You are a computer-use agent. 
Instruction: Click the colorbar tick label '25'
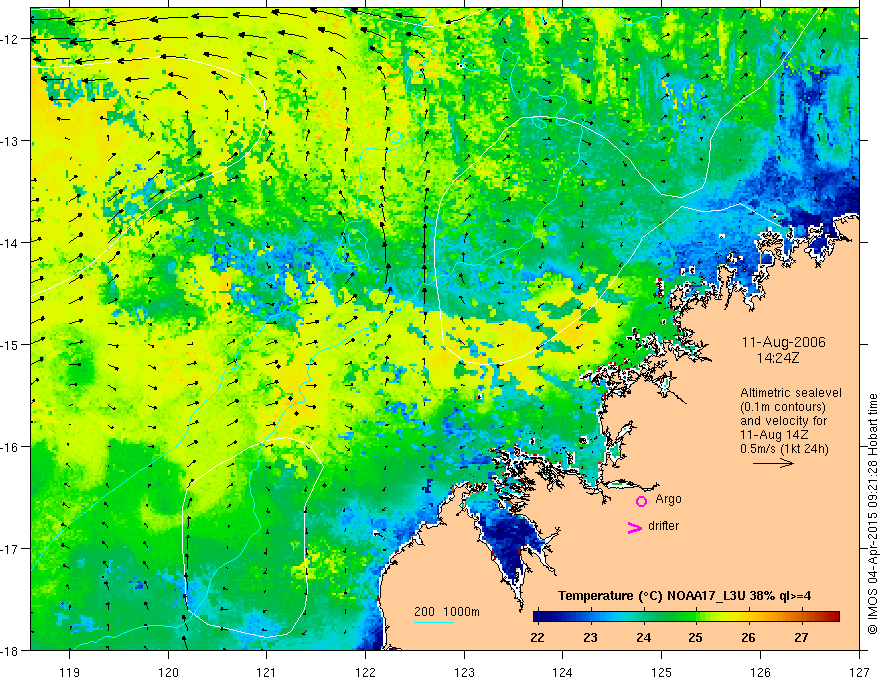coord(695,637)
